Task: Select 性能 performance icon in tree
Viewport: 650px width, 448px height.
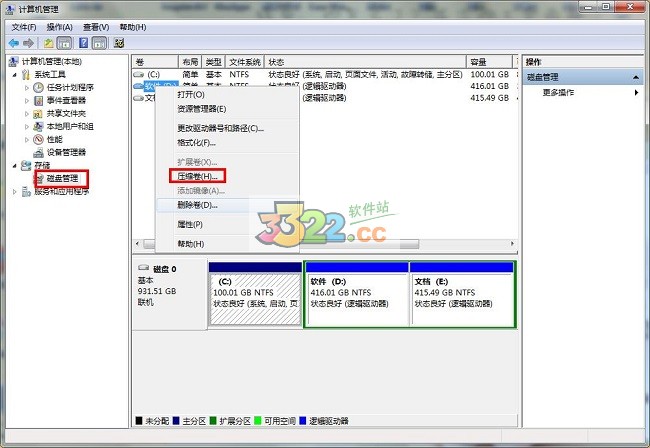Action: pyautogui.click(x=39, y=140)
